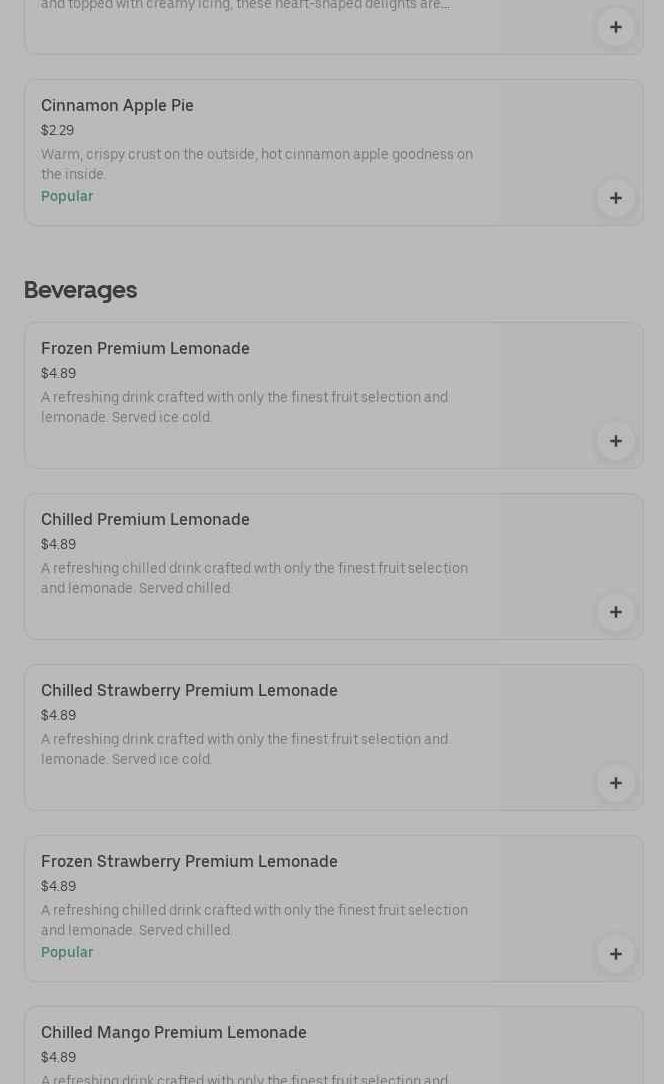Add Frozen Strawberry Premium Lemonade with plus
Viewport: 664px width, 1084px height.
pyautogui.click(x=615, y=954)
